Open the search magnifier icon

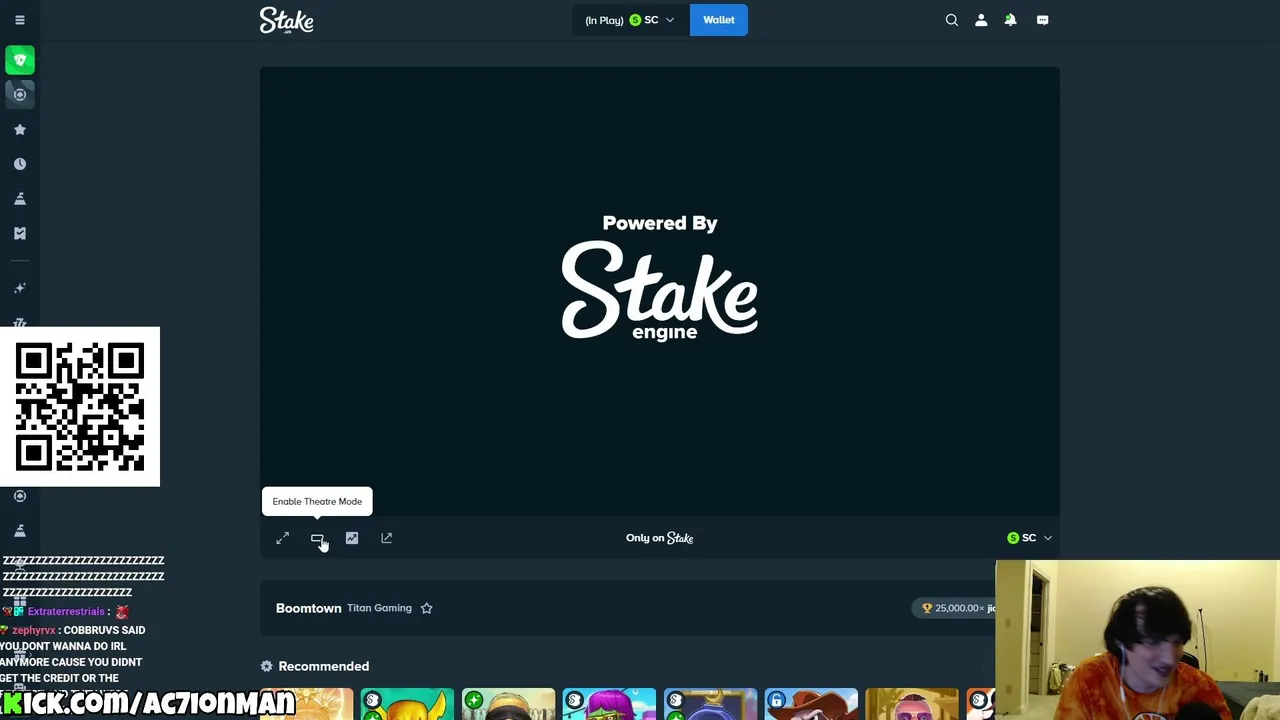click(952, 20)
